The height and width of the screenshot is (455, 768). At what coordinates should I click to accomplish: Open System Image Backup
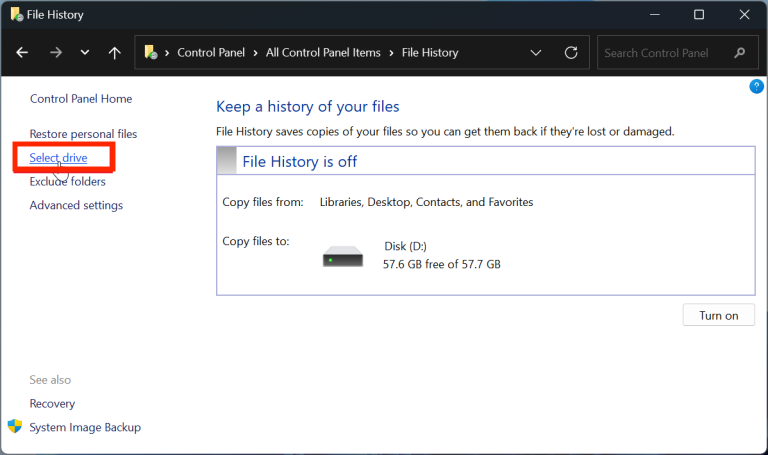pyautogui.click(x=85, y=427)
